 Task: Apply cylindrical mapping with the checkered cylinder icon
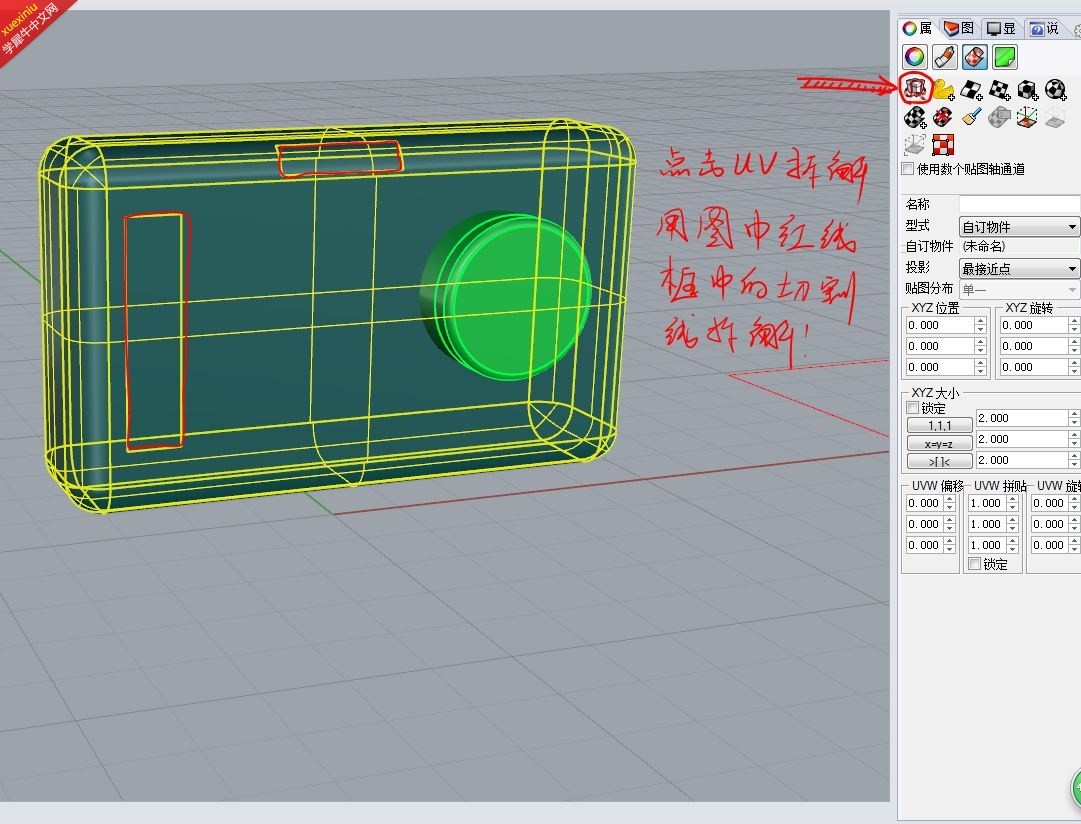915,117
